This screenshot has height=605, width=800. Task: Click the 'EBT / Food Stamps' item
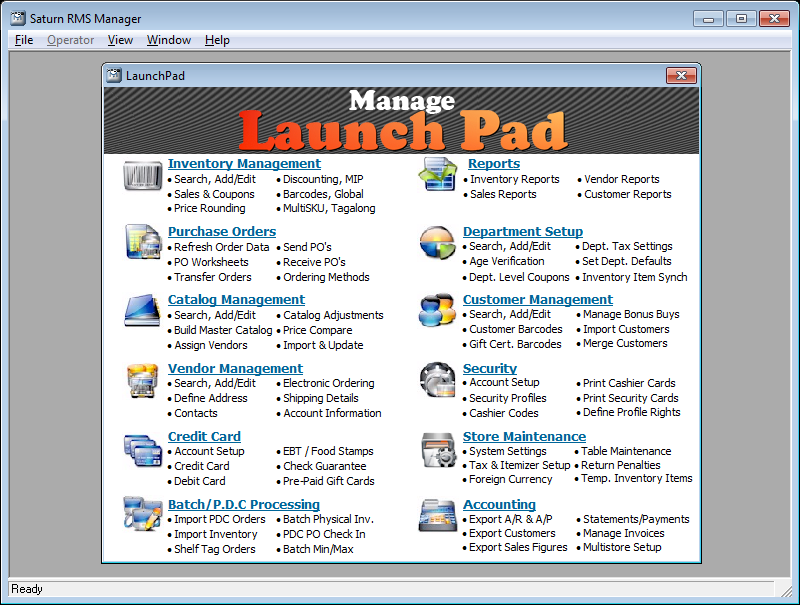328,451
